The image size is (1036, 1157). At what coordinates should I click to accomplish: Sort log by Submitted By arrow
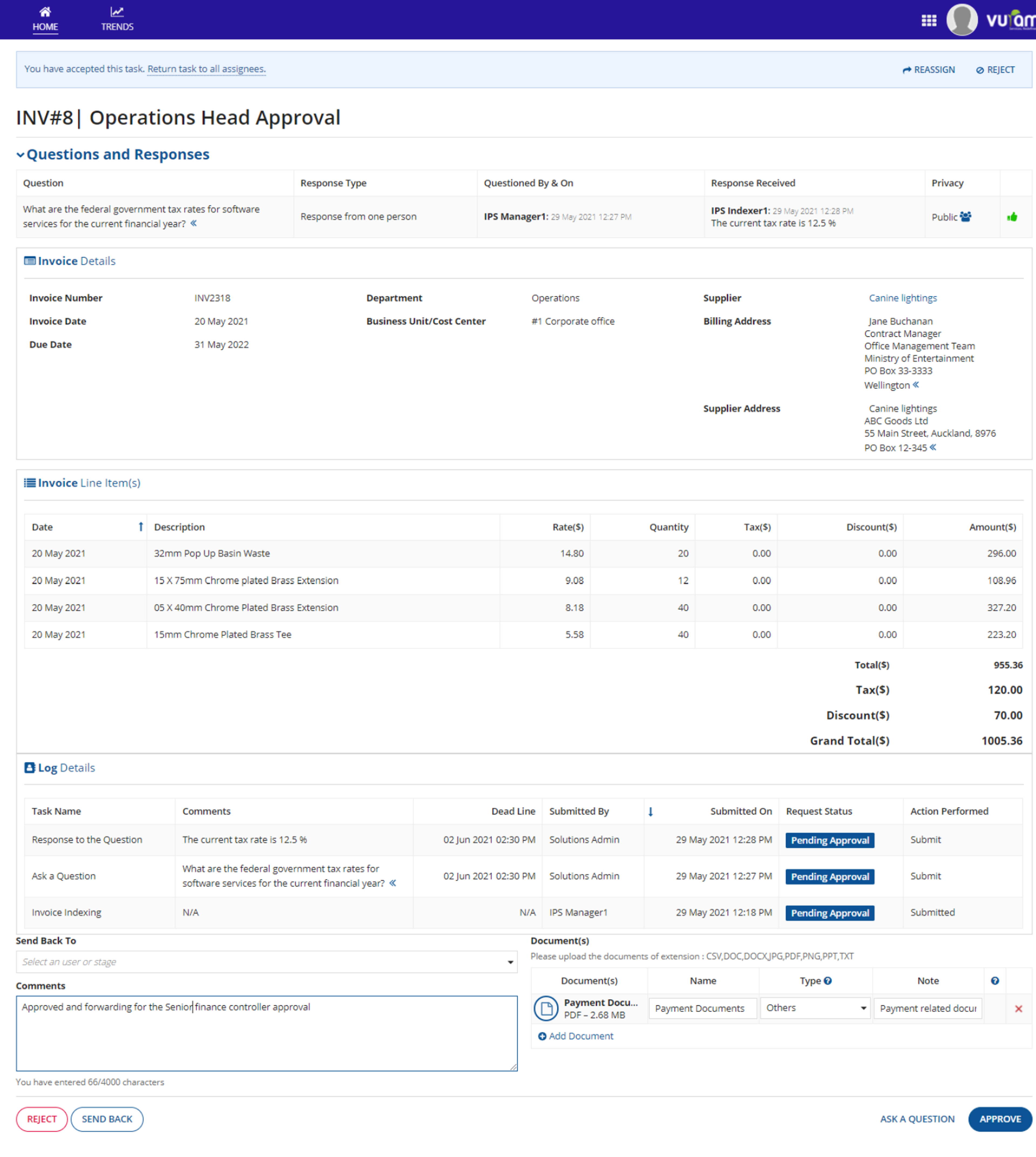[x=651, y=811]
